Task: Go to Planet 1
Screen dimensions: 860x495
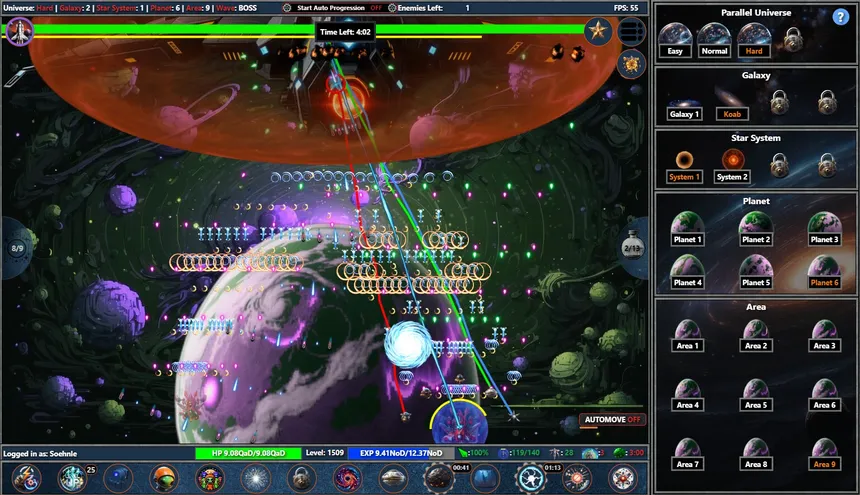Action: pyautogui.click(x=688, y=229)
